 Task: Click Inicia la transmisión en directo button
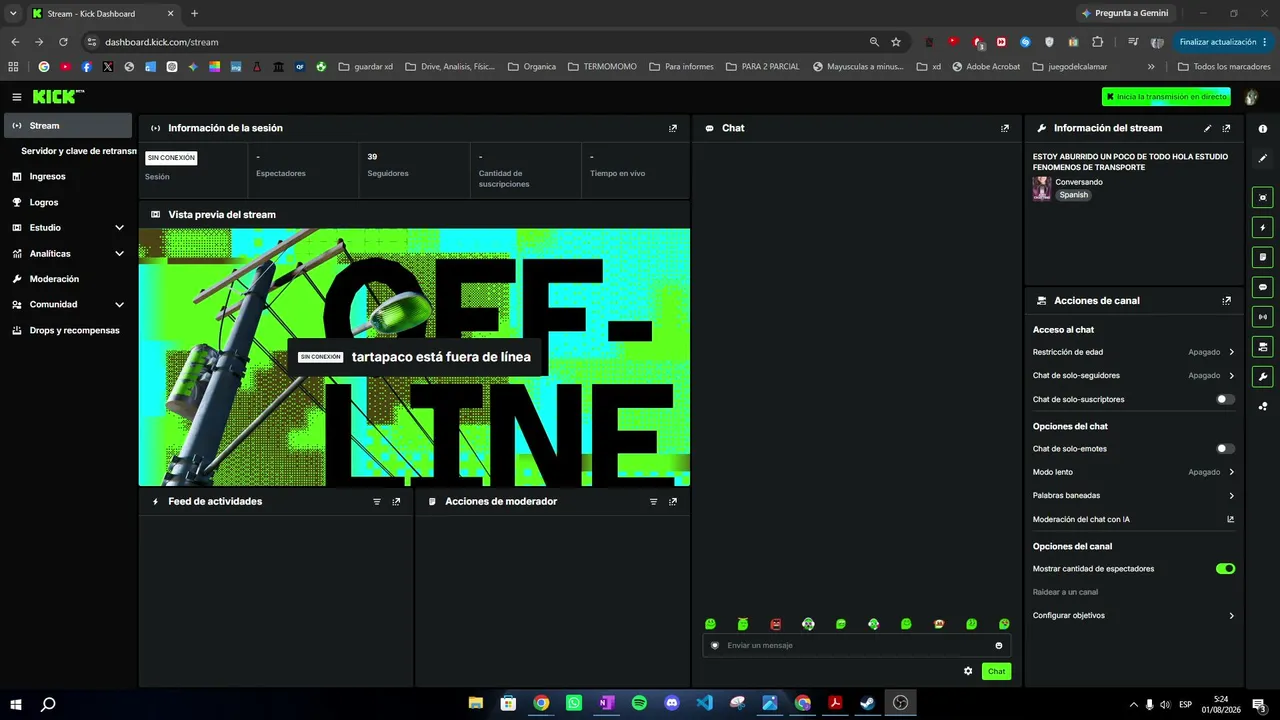[1166, 97]
